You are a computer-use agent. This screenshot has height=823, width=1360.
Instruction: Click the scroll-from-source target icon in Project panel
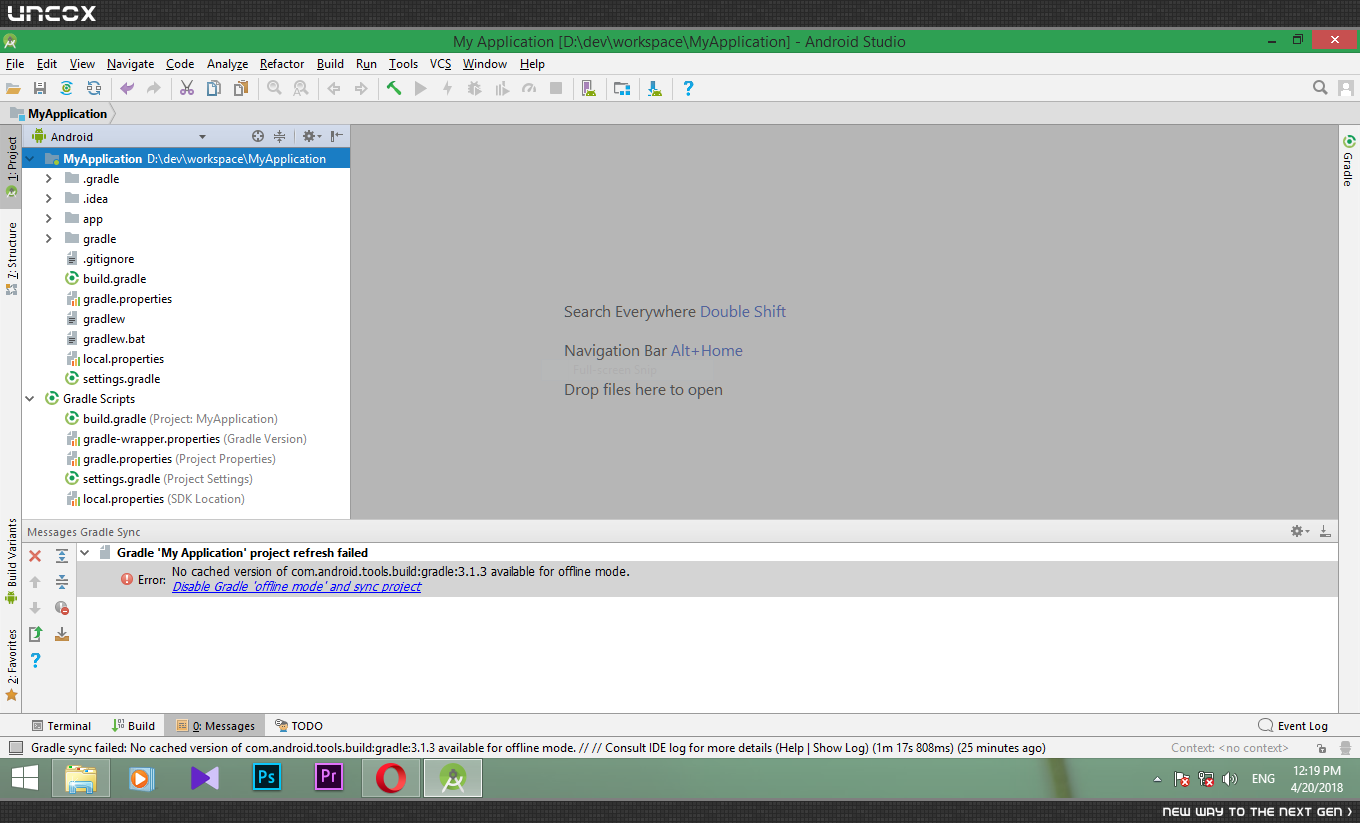[258, 136]
